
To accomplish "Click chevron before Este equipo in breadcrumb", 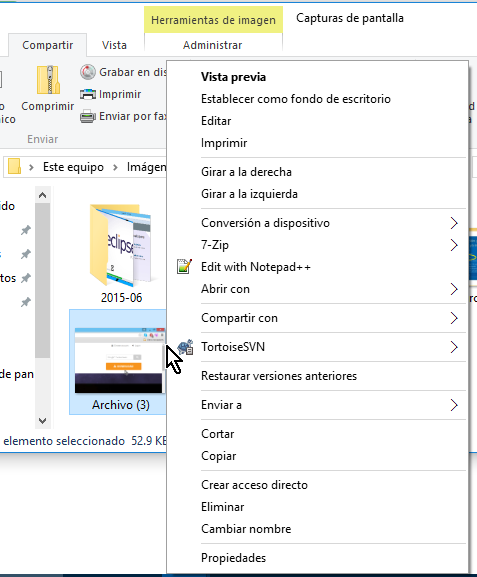I will coord(31,167).
